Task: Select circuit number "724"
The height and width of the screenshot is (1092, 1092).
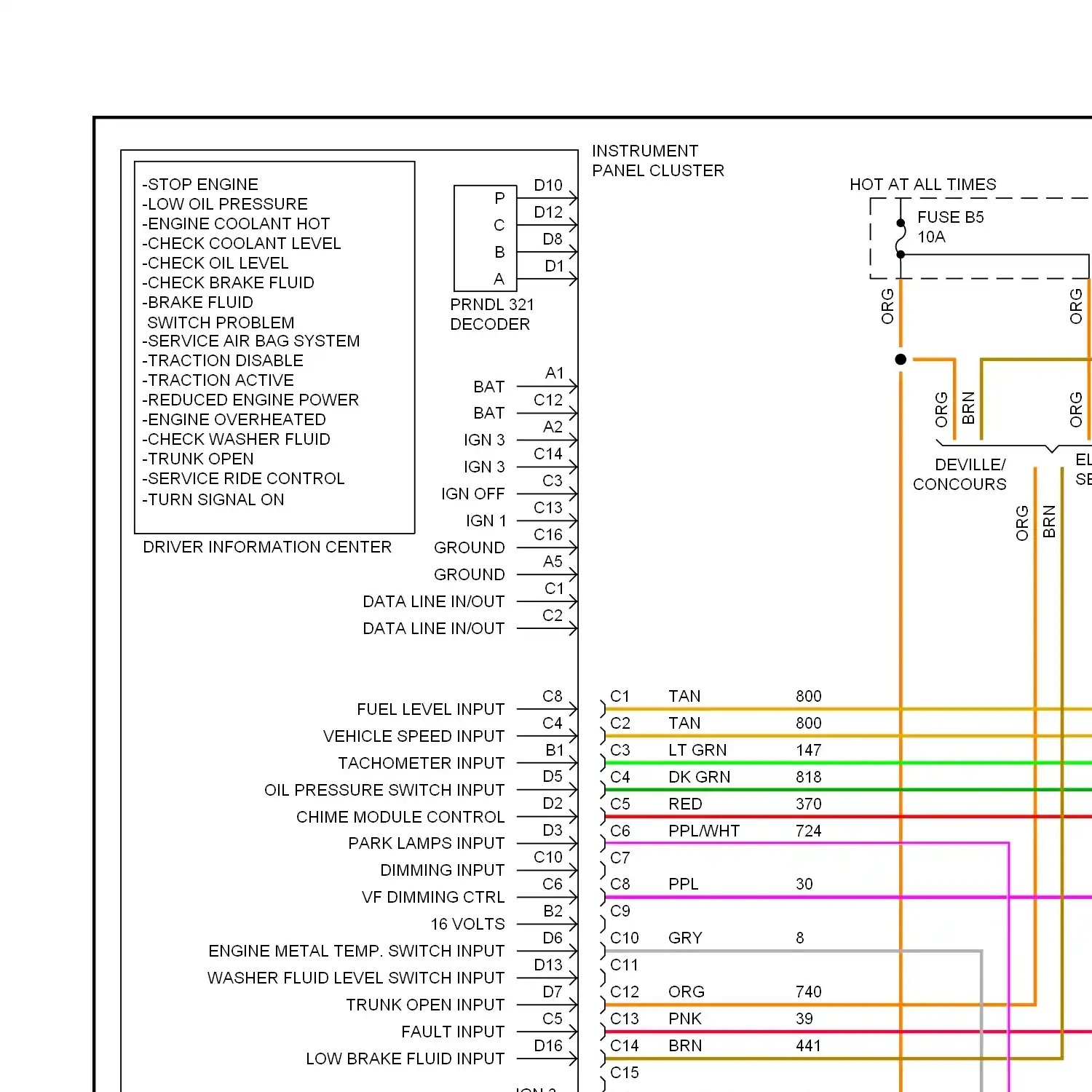Action: pos(809,831)
